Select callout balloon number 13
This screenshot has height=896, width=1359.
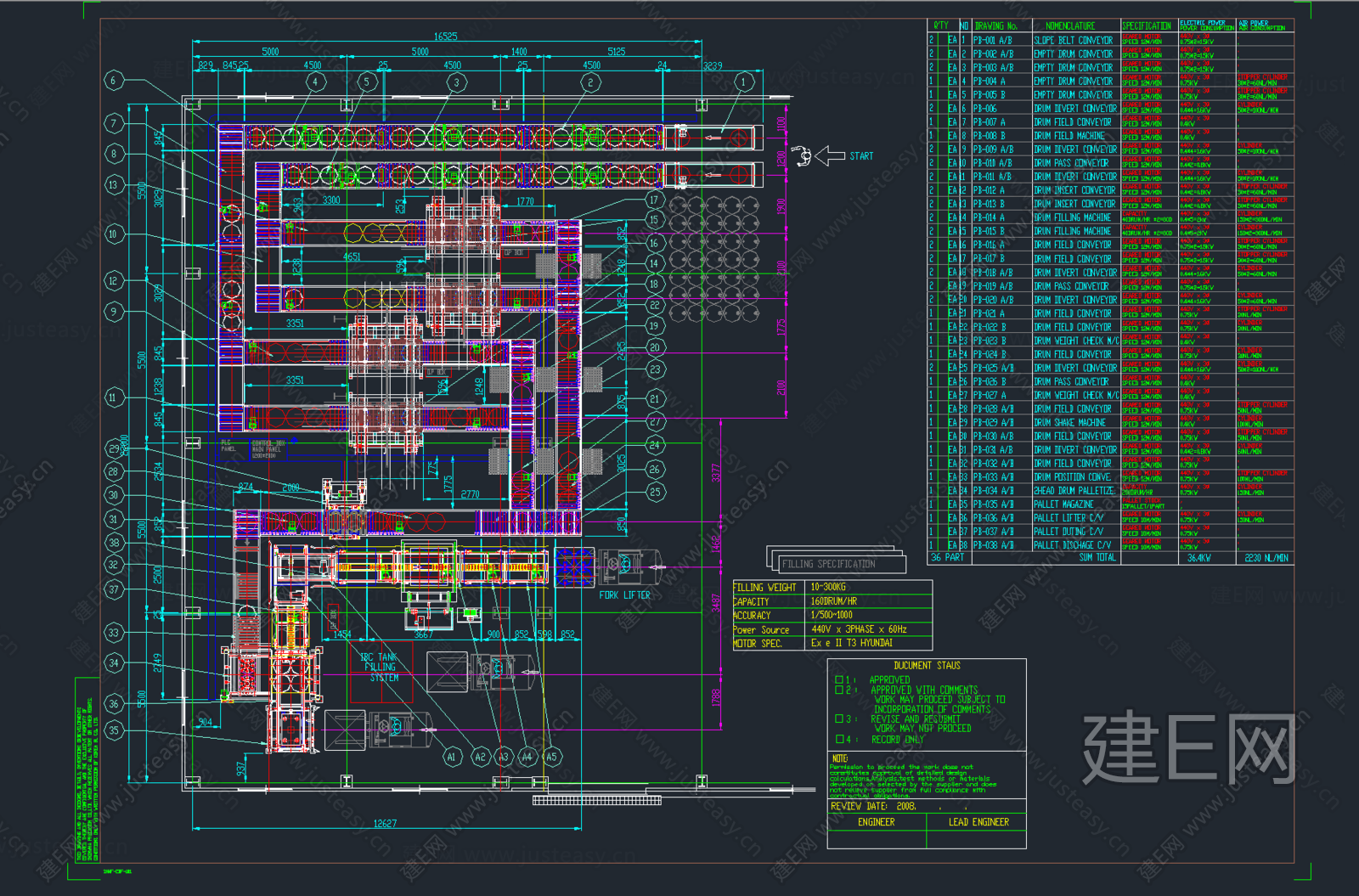[x=114, y=184]
